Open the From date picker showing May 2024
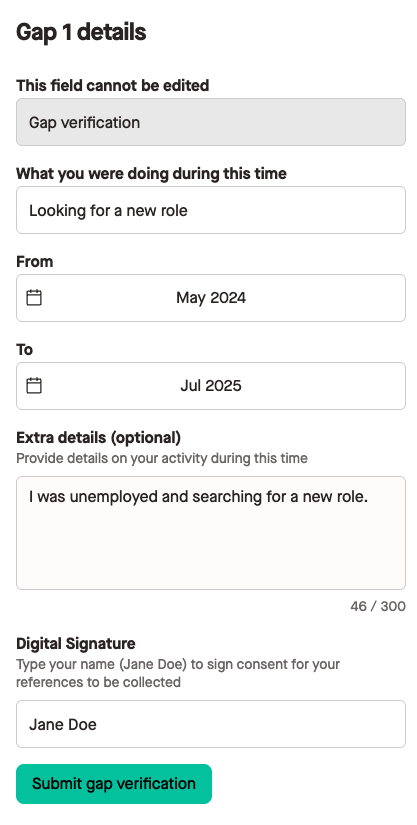Screen dimensions: 417x825 (x=211, y=298)
